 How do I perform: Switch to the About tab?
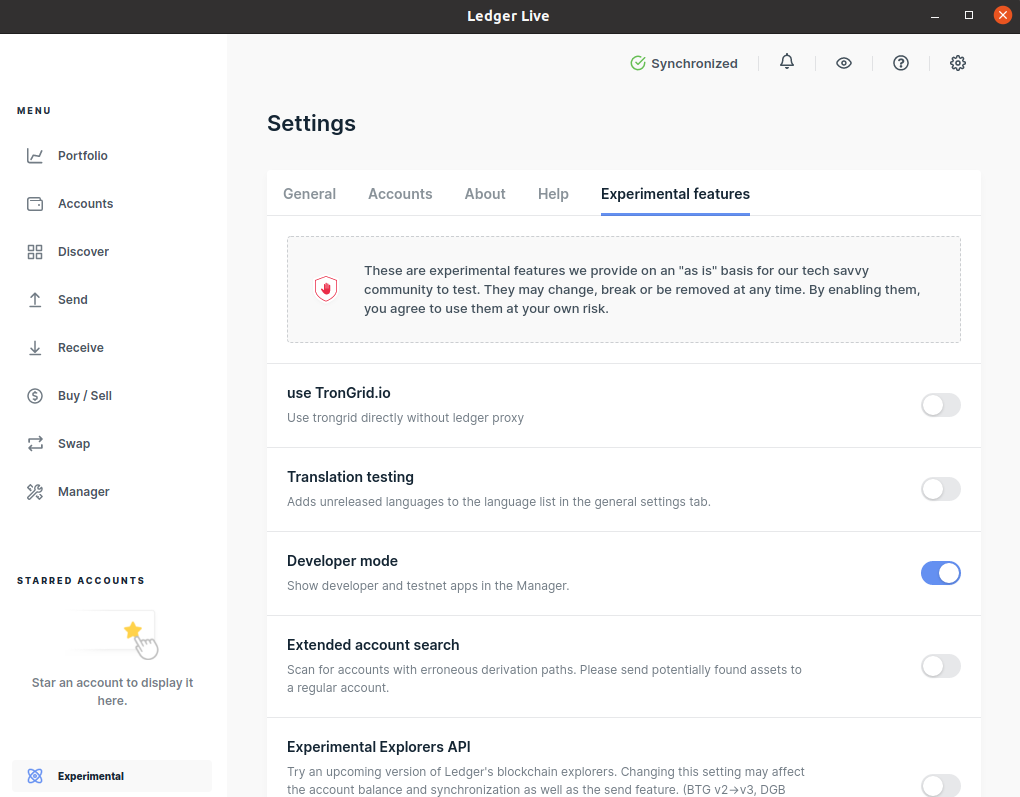click(x=485, y=194)
